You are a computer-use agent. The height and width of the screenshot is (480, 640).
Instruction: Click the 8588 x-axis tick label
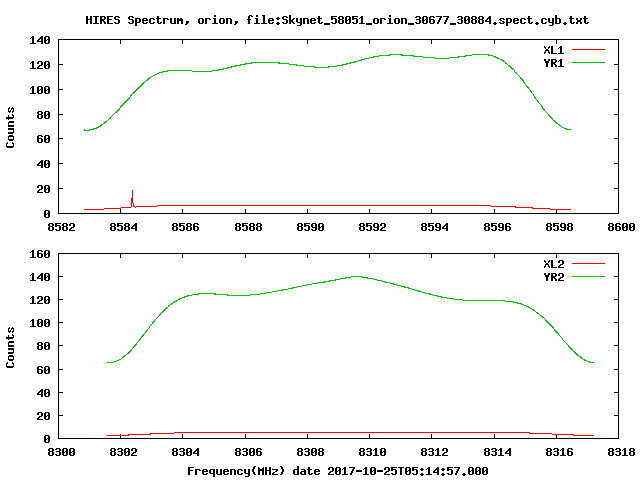click(248, 227)
